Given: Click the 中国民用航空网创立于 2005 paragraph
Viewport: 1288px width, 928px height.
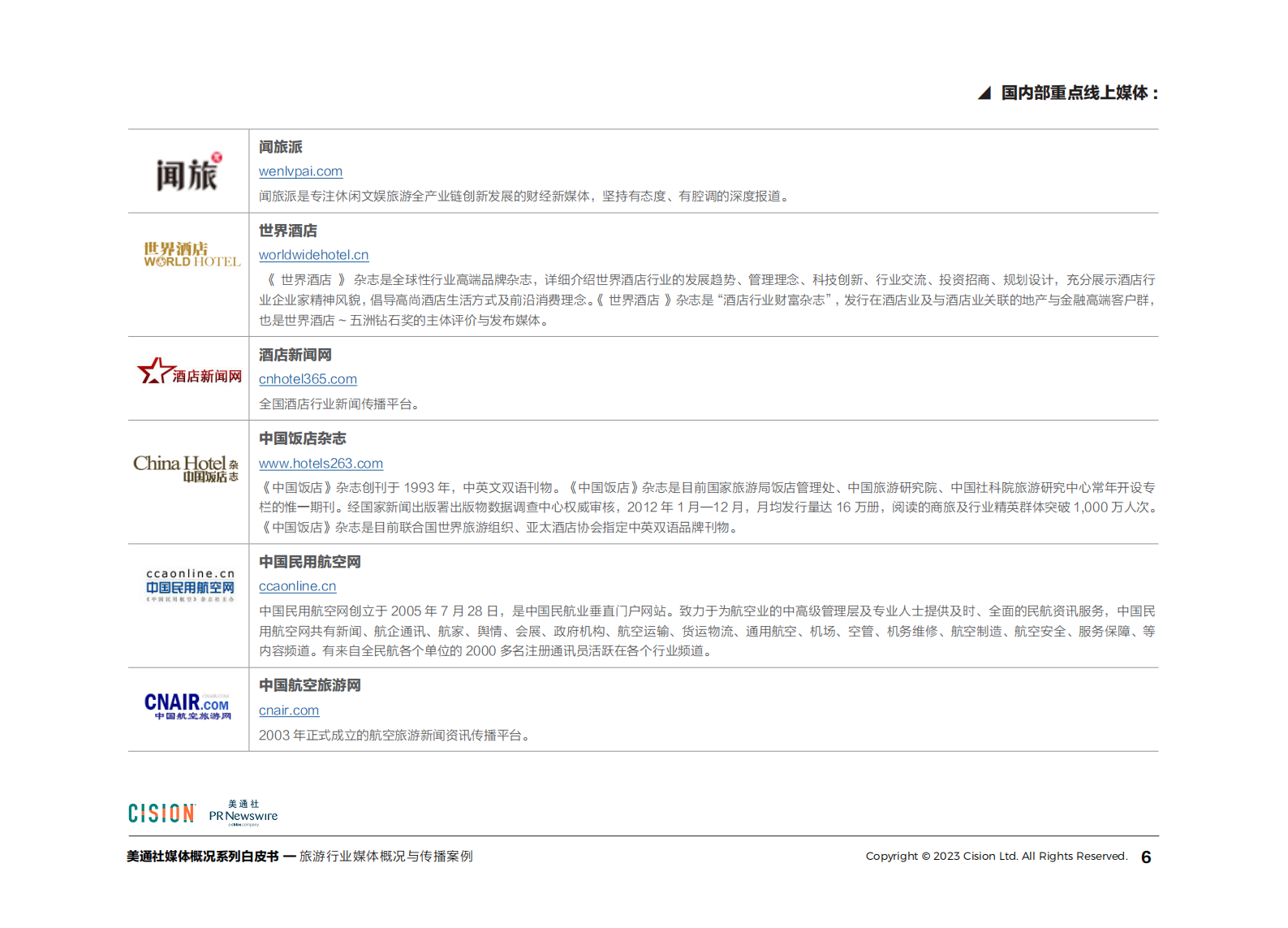Looking at the screenshot, I should coord(708,631).
